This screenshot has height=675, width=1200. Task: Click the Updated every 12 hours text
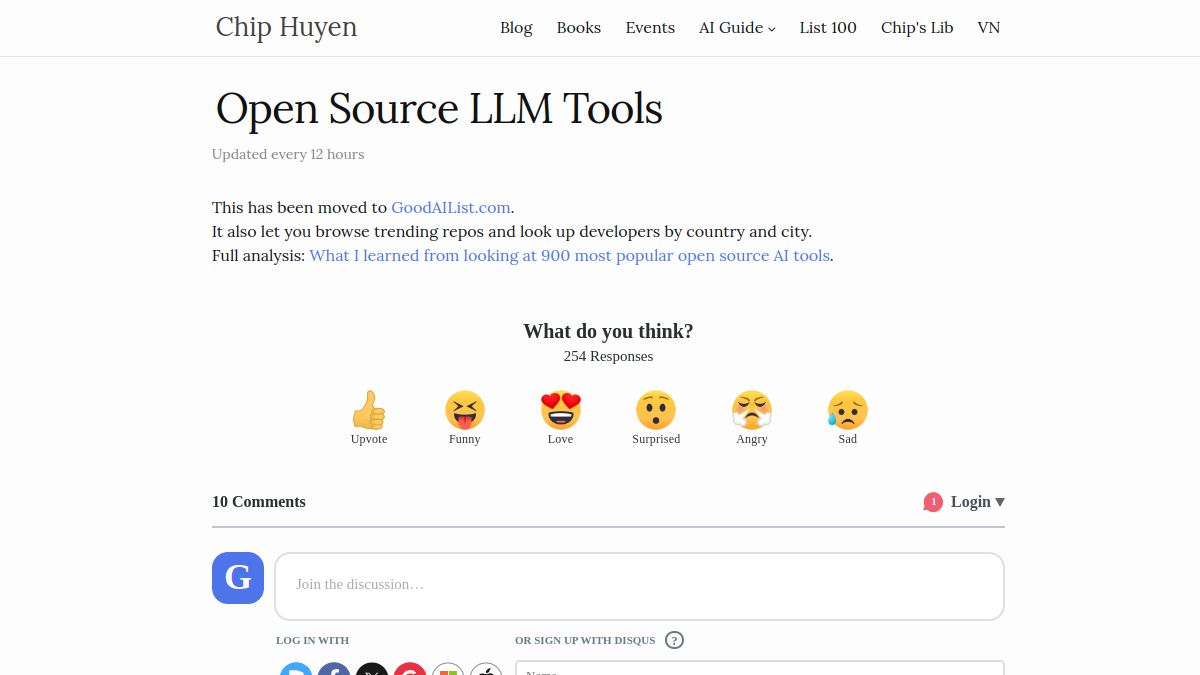click(288, 154)
